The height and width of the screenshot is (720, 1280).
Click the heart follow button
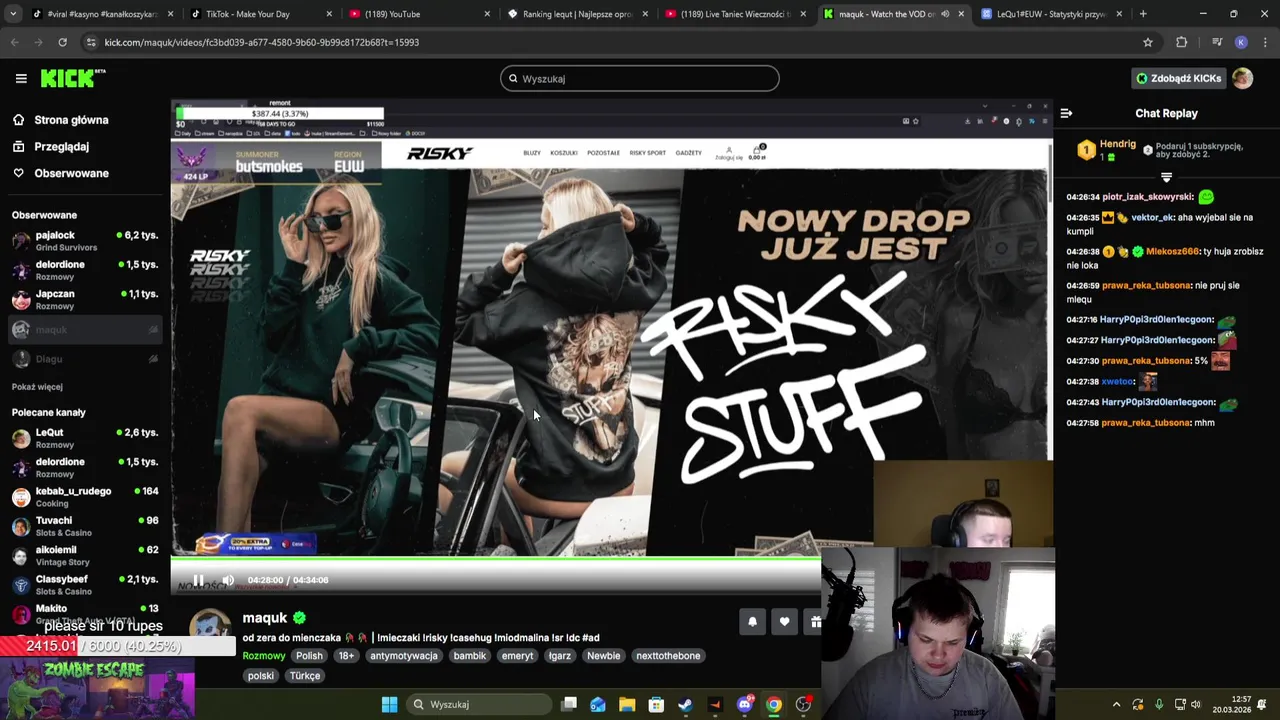784,622
